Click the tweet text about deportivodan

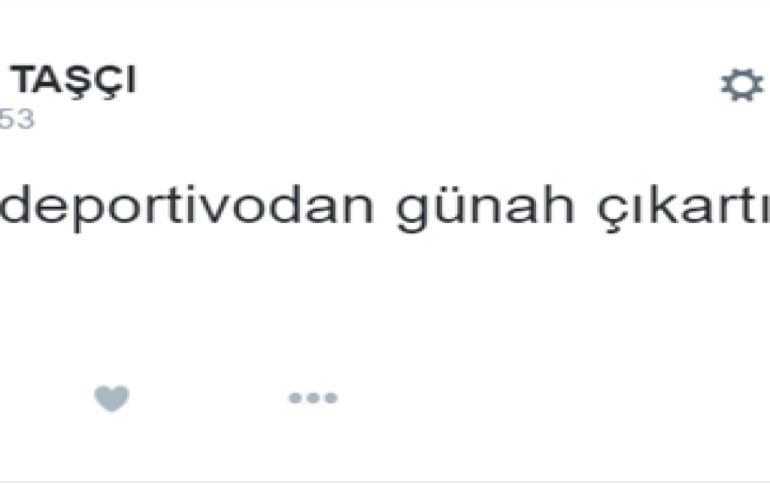click(385, 208)
